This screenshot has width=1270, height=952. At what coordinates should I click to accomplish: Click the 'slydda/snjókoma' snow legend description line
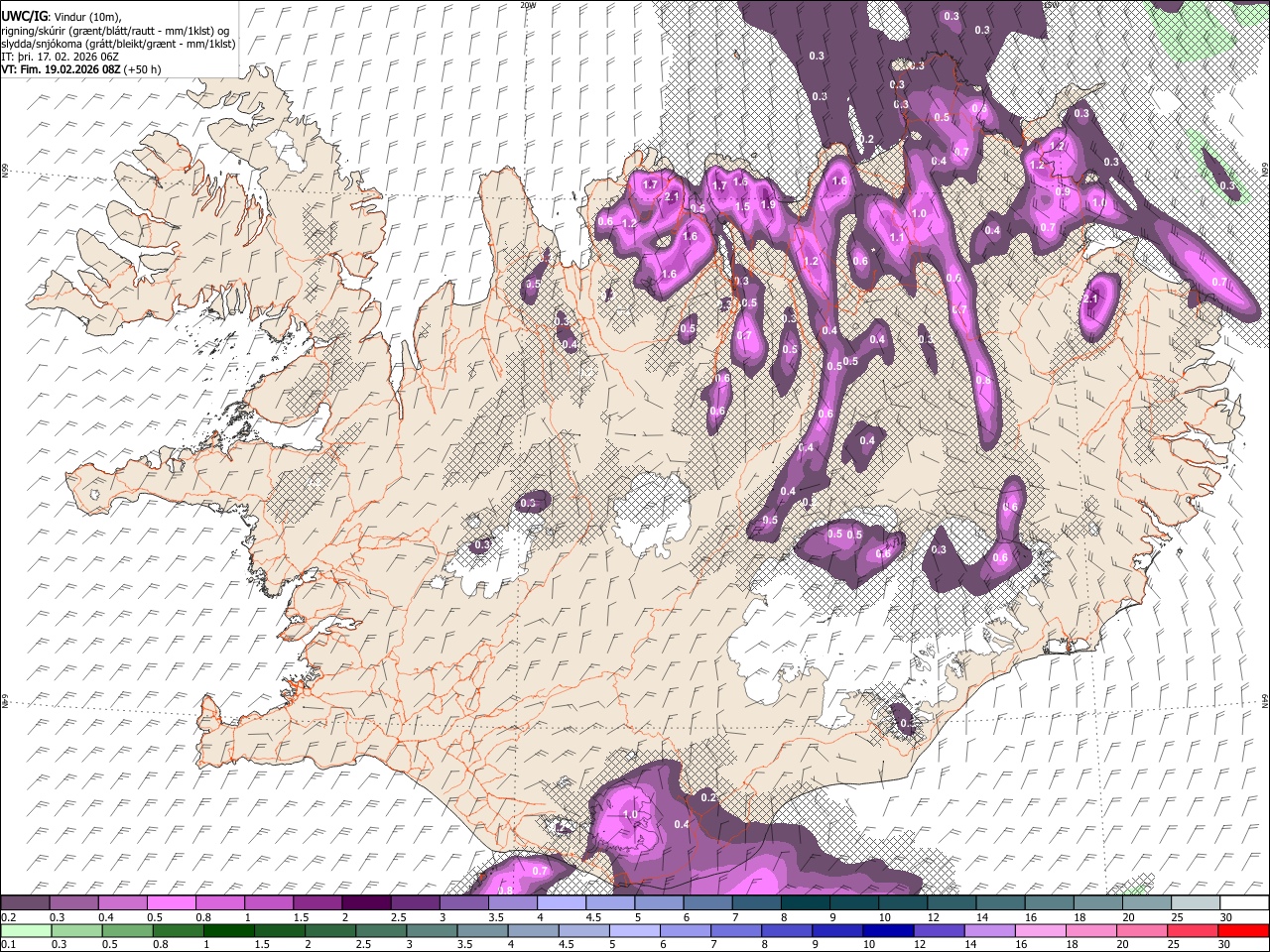click(118, 44)
